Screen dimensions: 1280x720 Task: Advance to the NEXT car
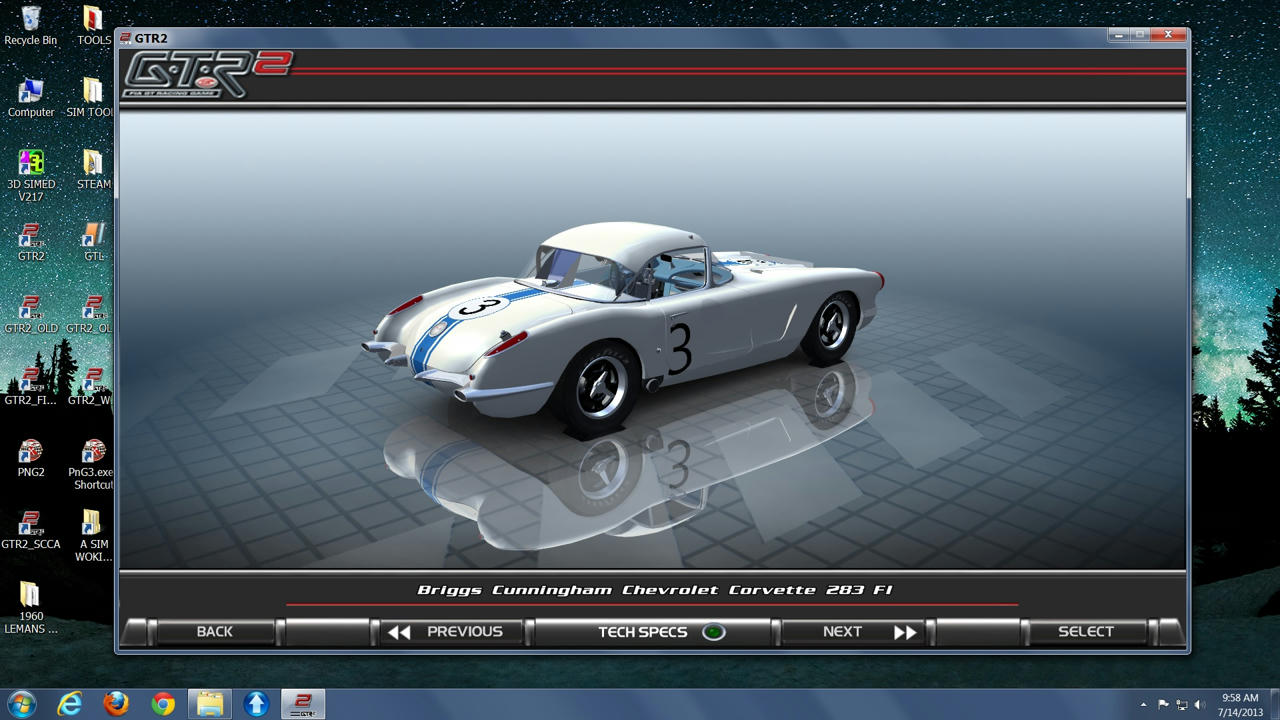point(856,632)
